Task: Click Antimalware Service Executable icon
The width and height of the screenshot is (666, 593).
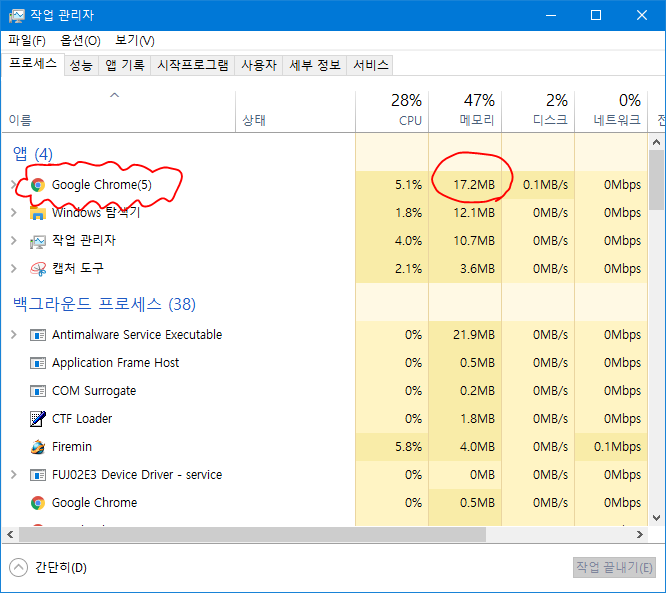Action: [x=38, y=335]
